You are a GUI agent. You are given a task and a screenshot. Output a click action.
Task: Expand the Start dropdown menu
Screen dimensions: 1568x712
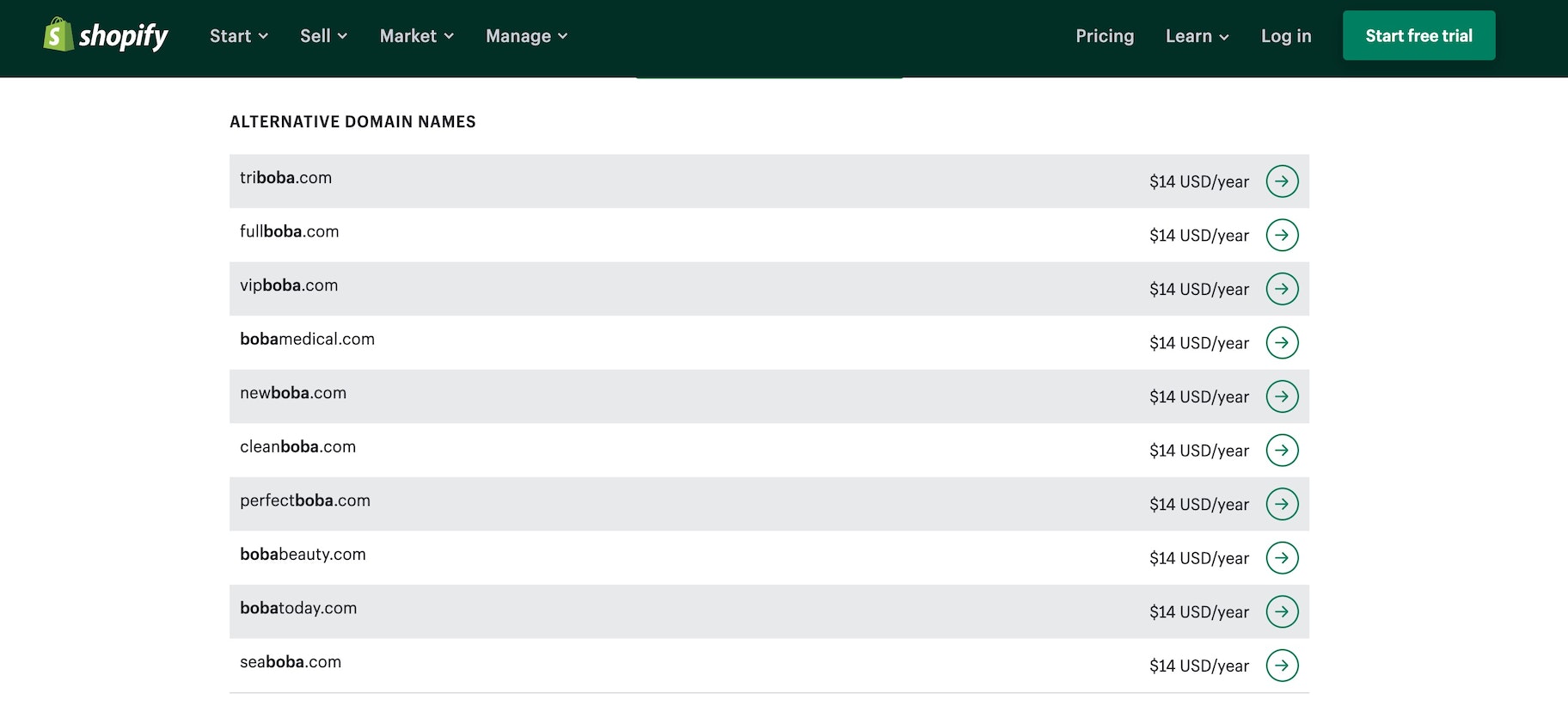pos(239,36)
